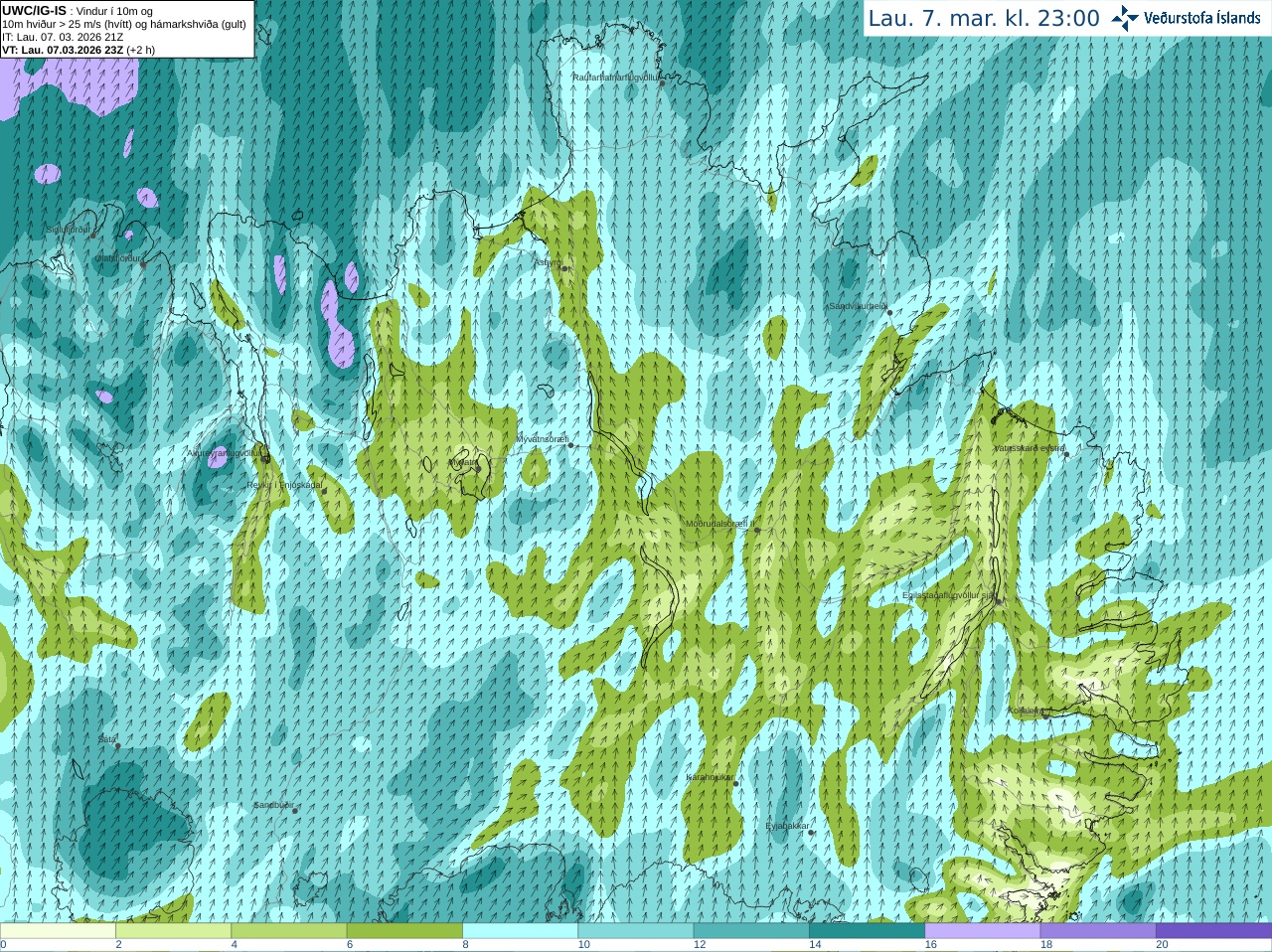Image resolution: width=1272 pixels, height=952 pixels.
Task: Click the legend value label 12
Action: (x=700, y=945)
